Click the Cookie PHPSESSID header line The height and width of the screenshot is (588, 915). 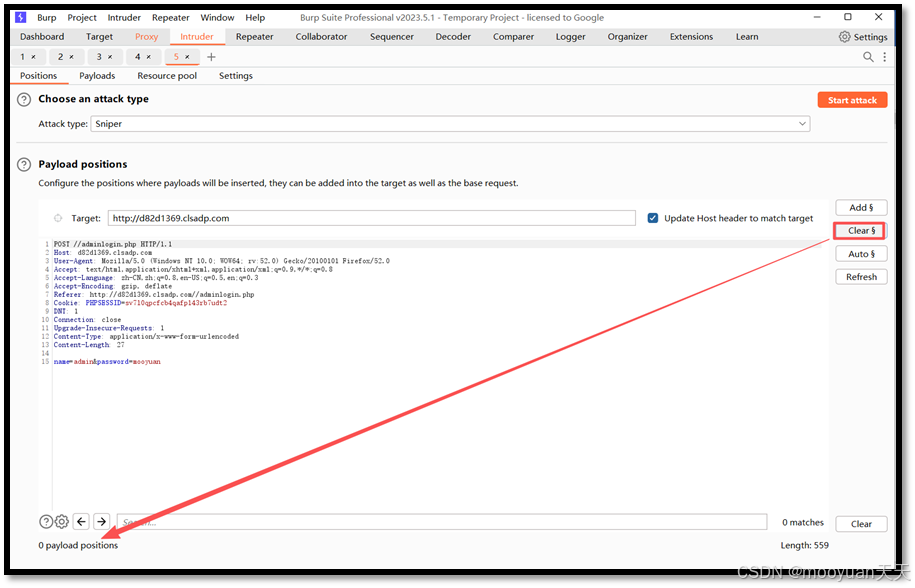click(x=140, y=303)
